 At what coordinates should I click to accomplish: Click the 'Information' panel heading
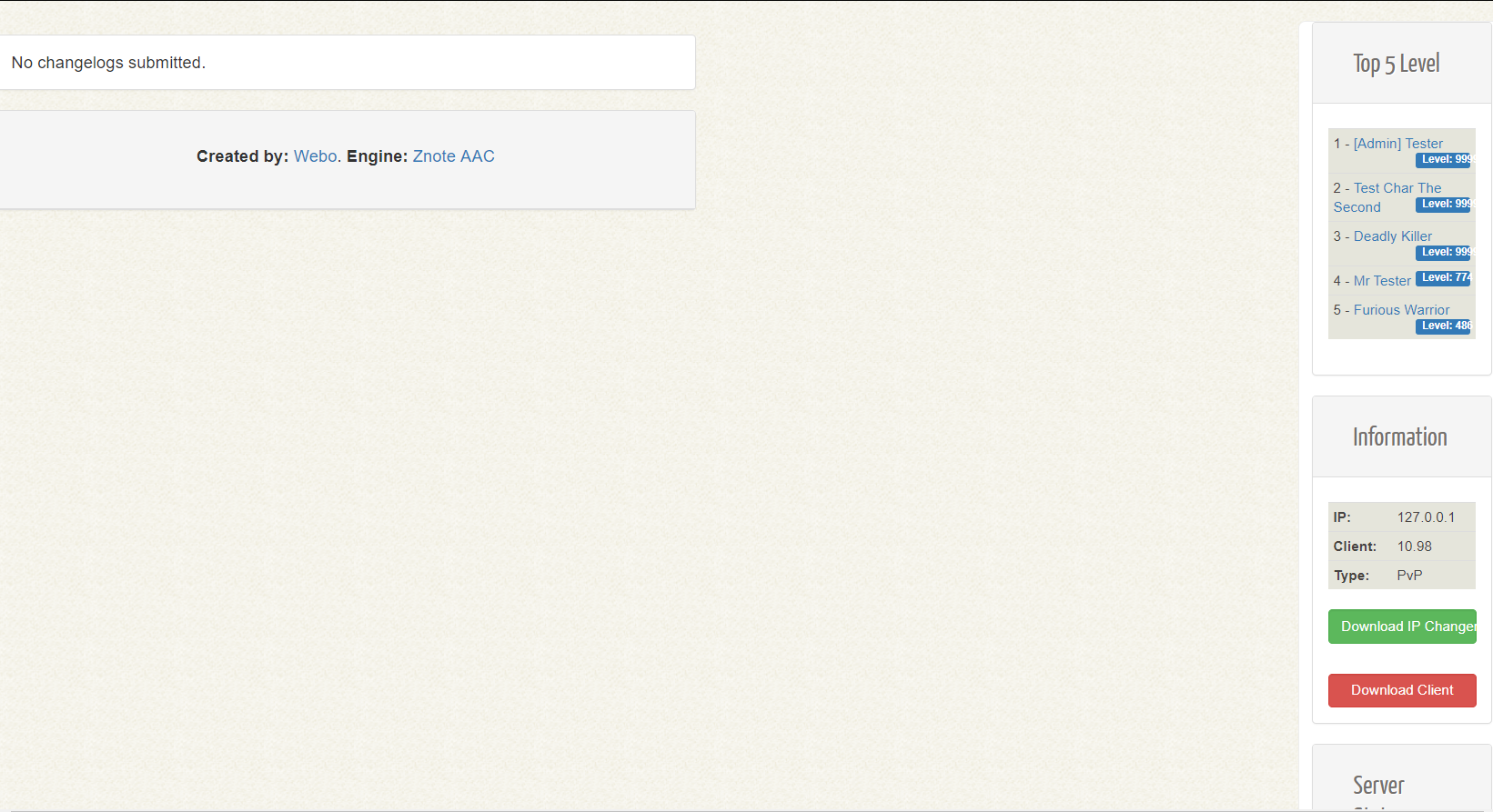pos(1399,437)
